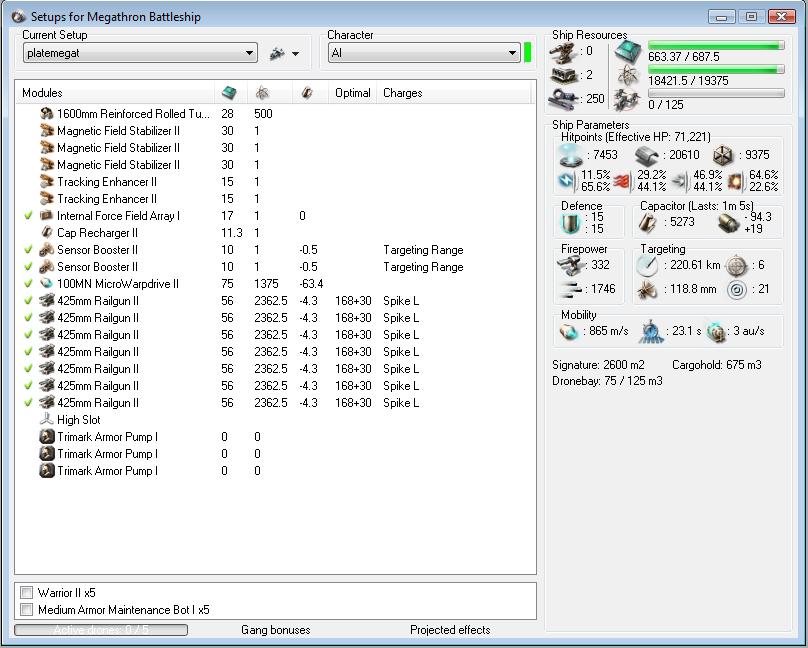Select the 1600mm Reinforced Rolled Tungsten plate icon
808x648 pixels.
47,113
